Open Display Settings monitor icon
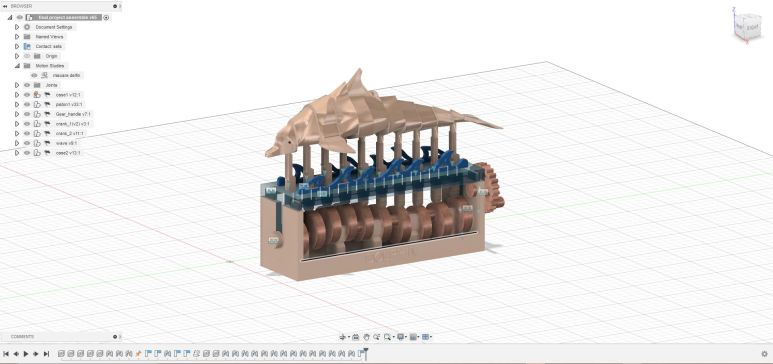This screenshot has width=773, height=364. pyautogui.click(x=400, y=337)
